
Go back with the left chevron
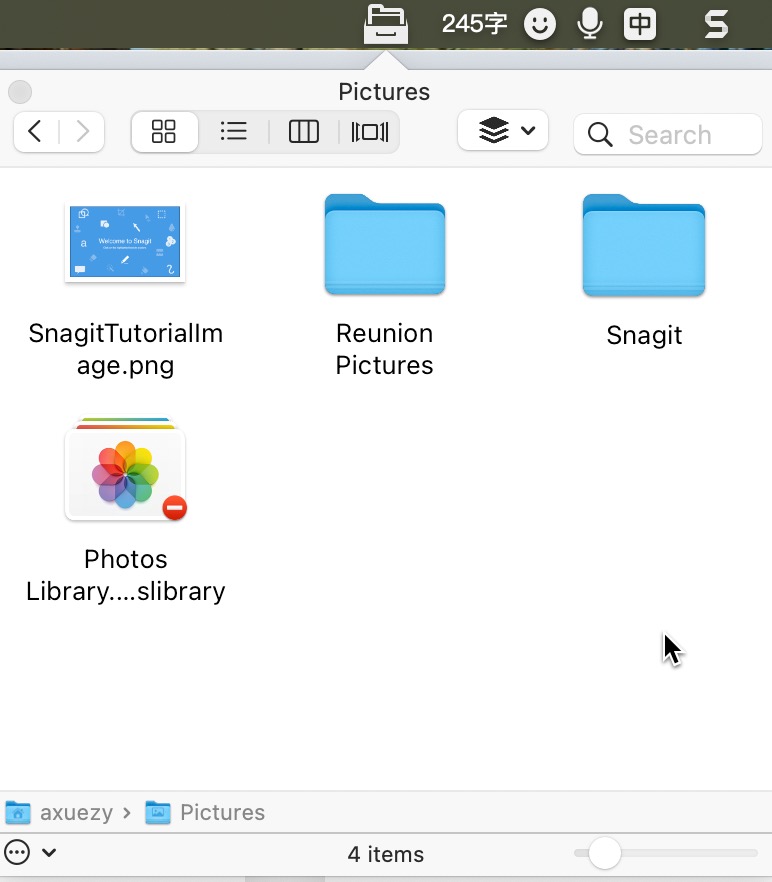(x=35, y=132)
